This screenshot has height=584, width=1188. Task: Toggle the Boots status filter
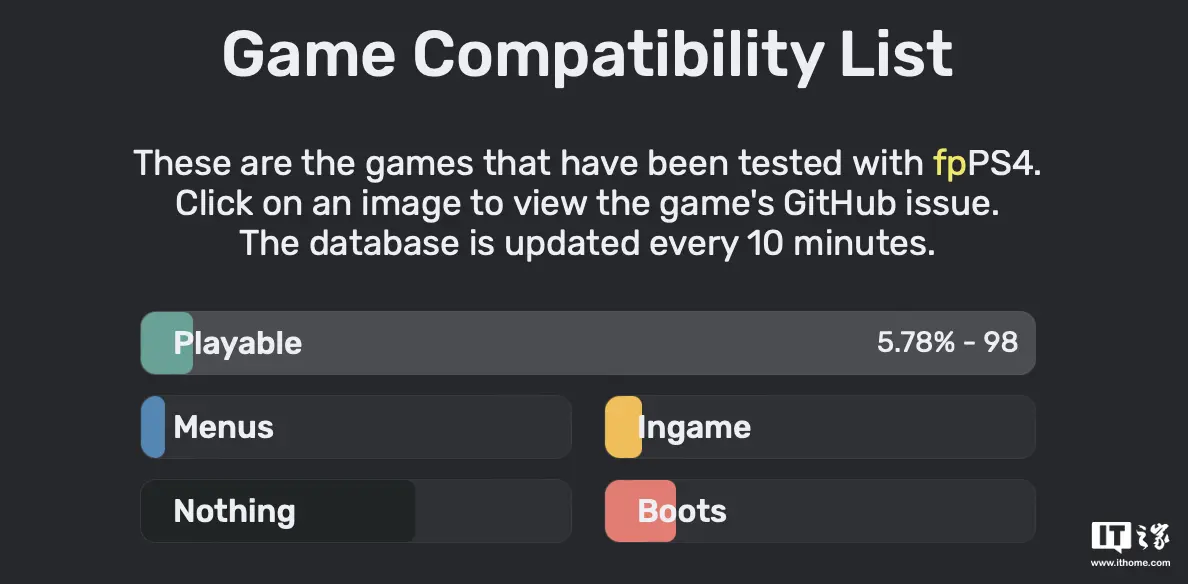[x=821, y=511]
